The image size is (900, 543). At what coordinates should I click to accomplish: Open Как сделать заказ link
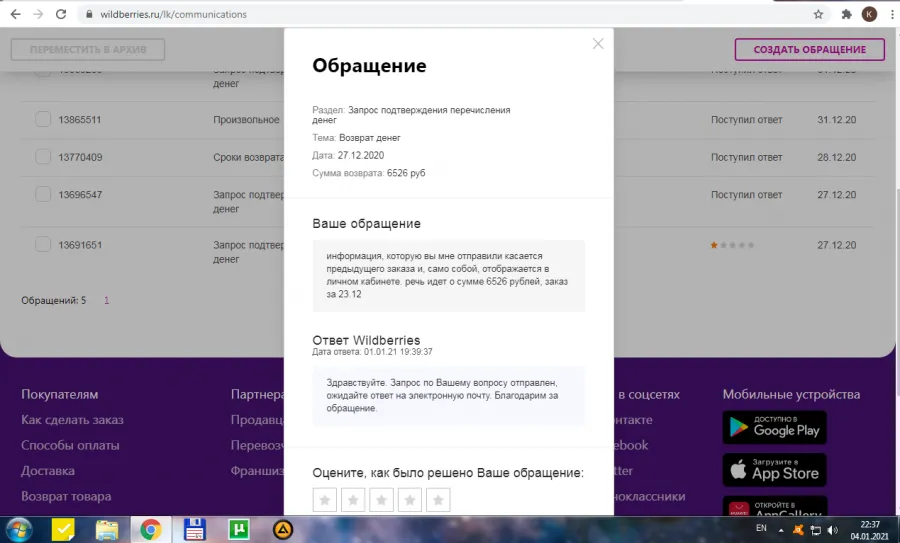tap(72, 420)
